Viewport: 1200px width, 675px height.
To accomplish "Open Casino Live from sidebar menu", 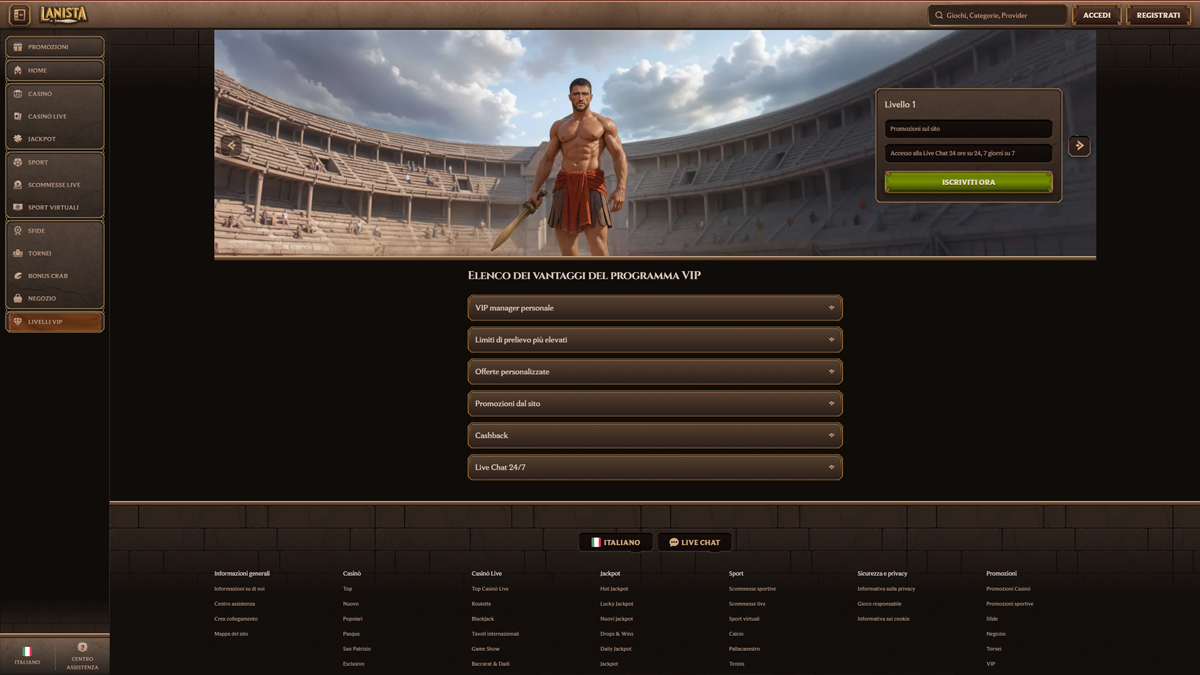I will (x=55, y=116).
